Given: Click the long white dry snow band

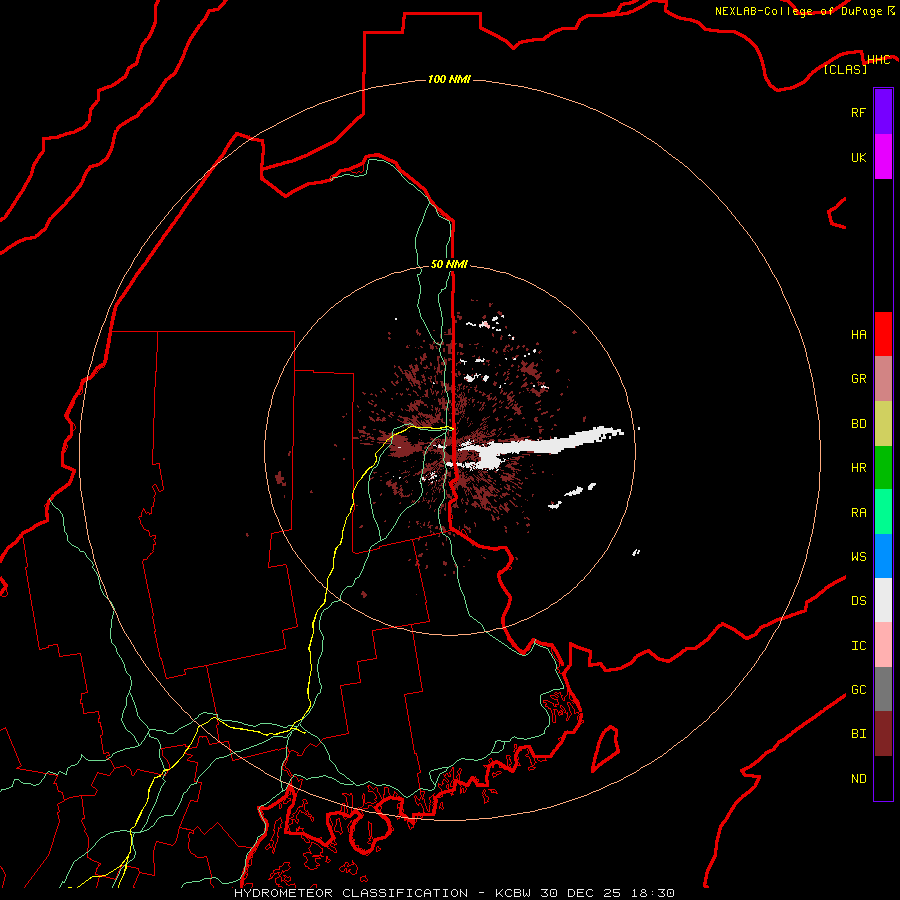Looking at the screenshot, I should 540,445.
